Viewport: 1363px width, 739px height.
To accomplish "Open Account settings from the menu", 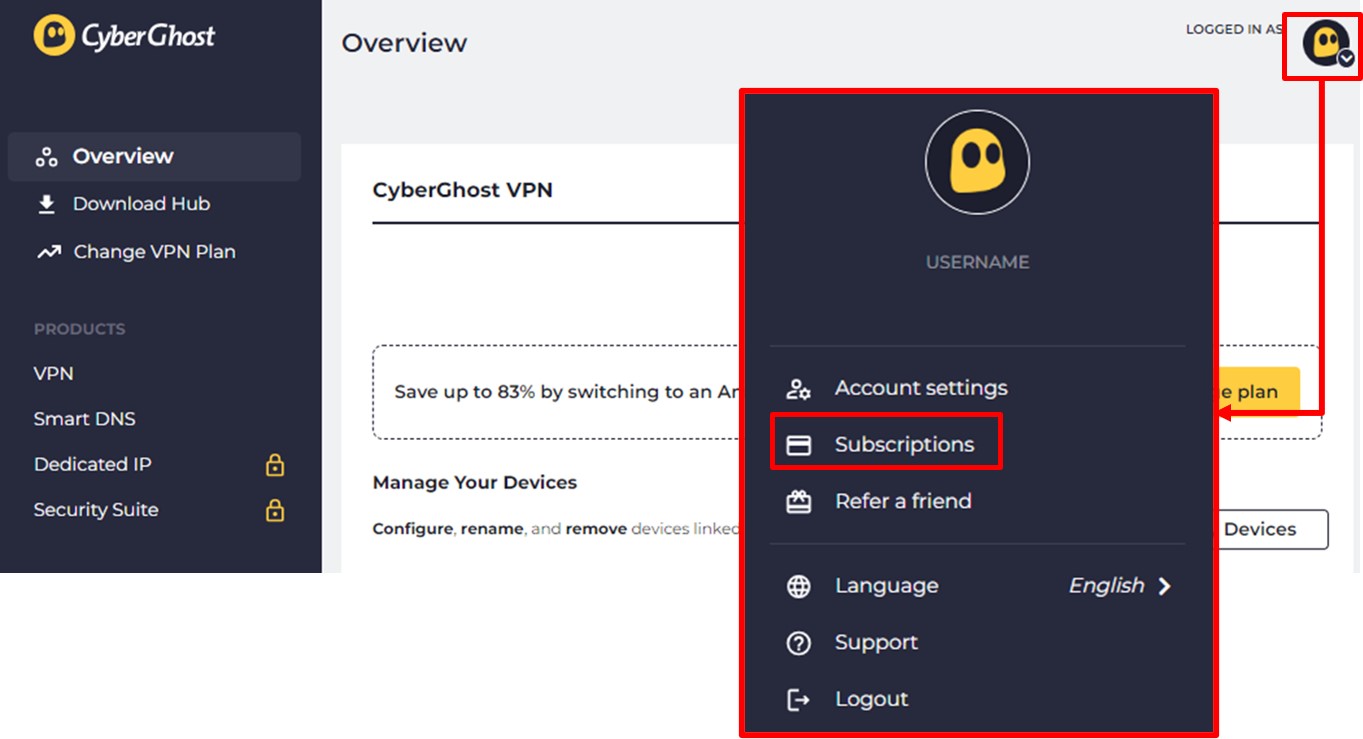I will pos(919,388).
